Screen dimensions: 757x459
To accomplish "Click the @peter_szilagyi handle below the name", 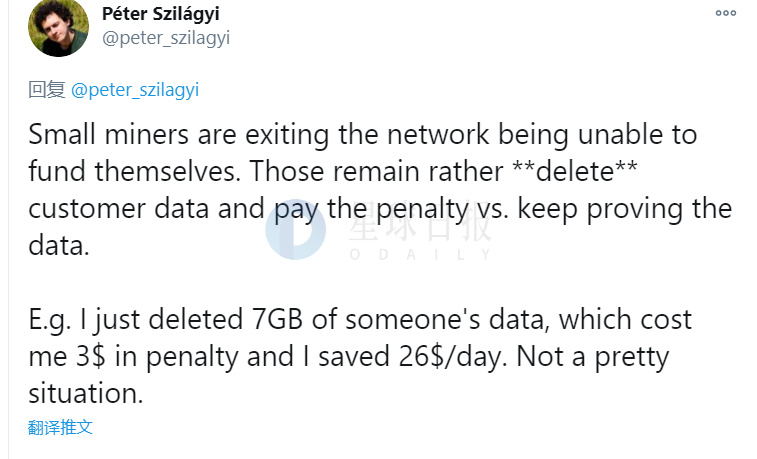I will click(166, 38).
